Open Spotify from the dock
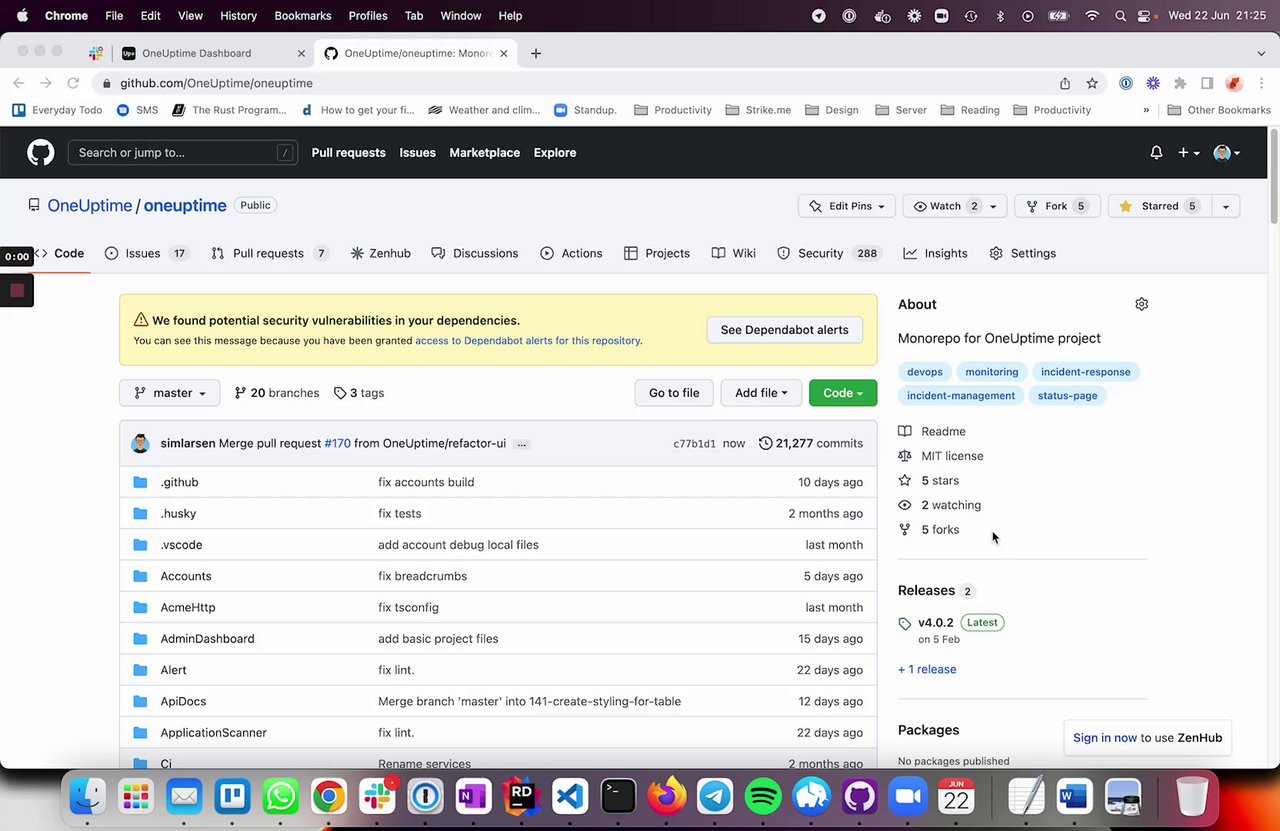Viewport: 1280px width, 831px height. (763, 796)
